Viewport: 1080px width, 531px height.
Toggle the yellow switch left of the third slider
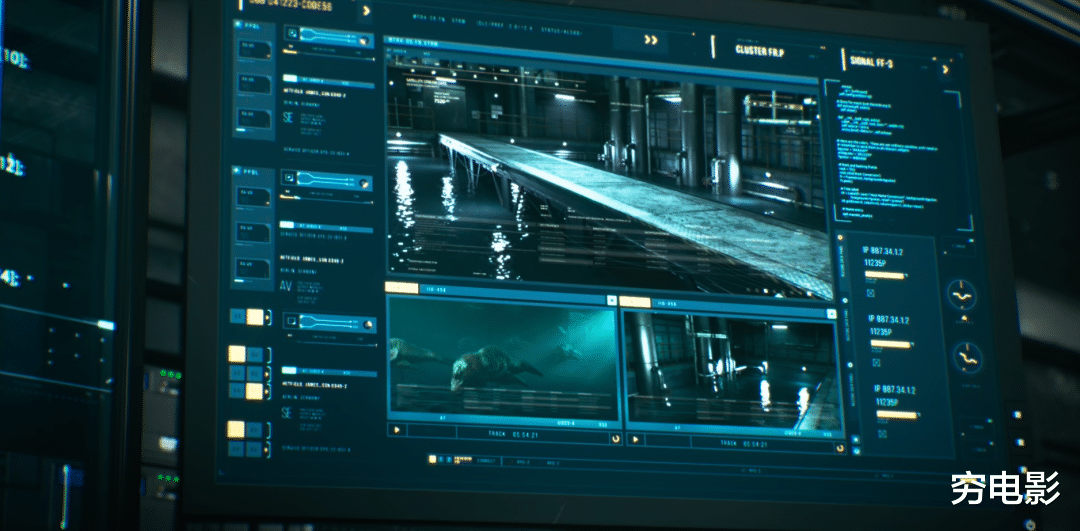pos(255,317)
